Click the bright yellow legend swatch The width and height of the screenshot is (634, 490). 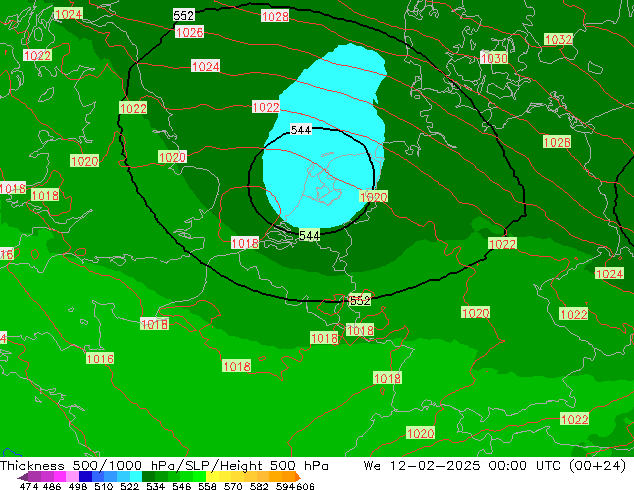(x=212, y=477)
